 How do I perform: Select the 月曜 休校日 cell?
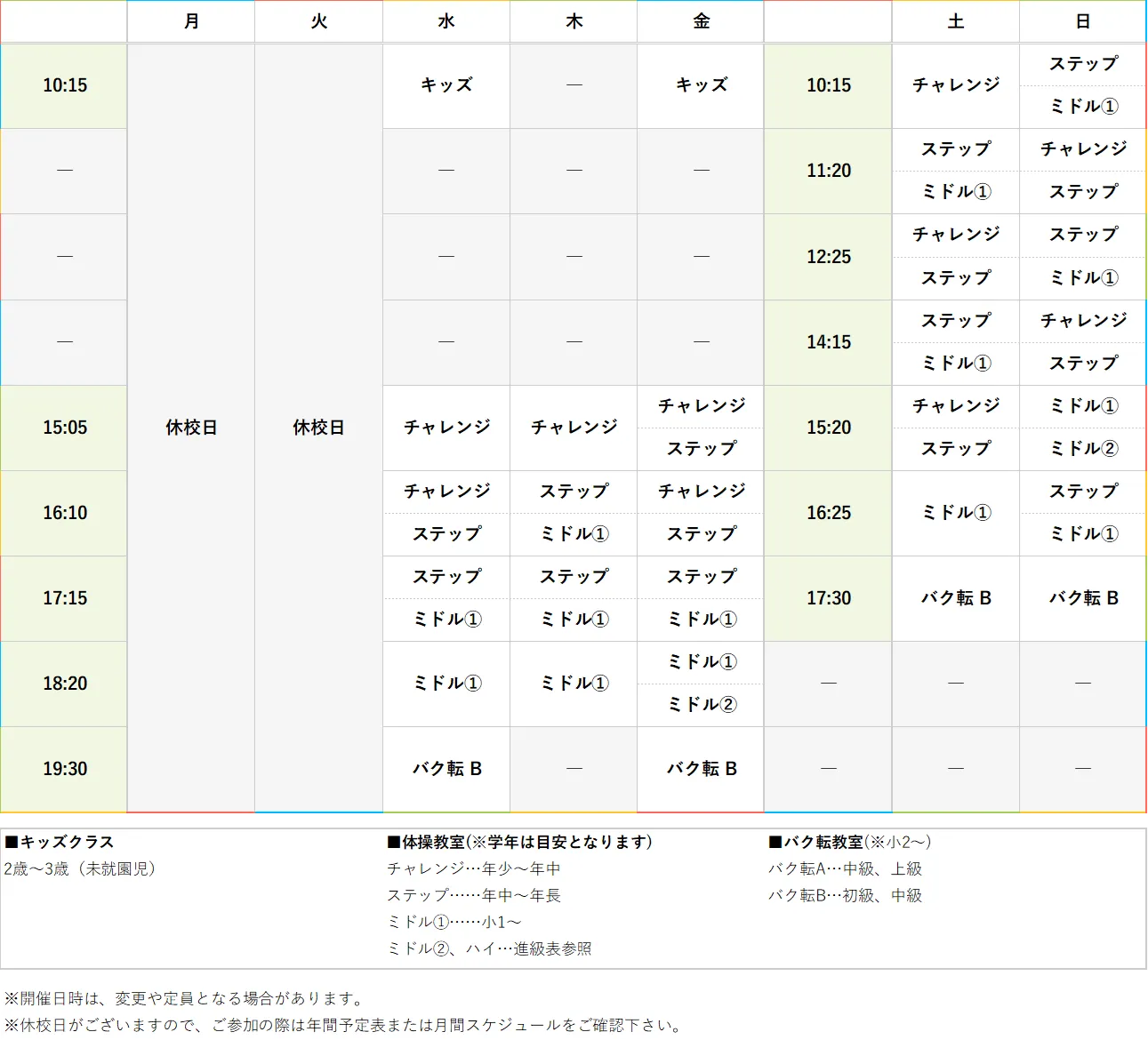point(190,428)
